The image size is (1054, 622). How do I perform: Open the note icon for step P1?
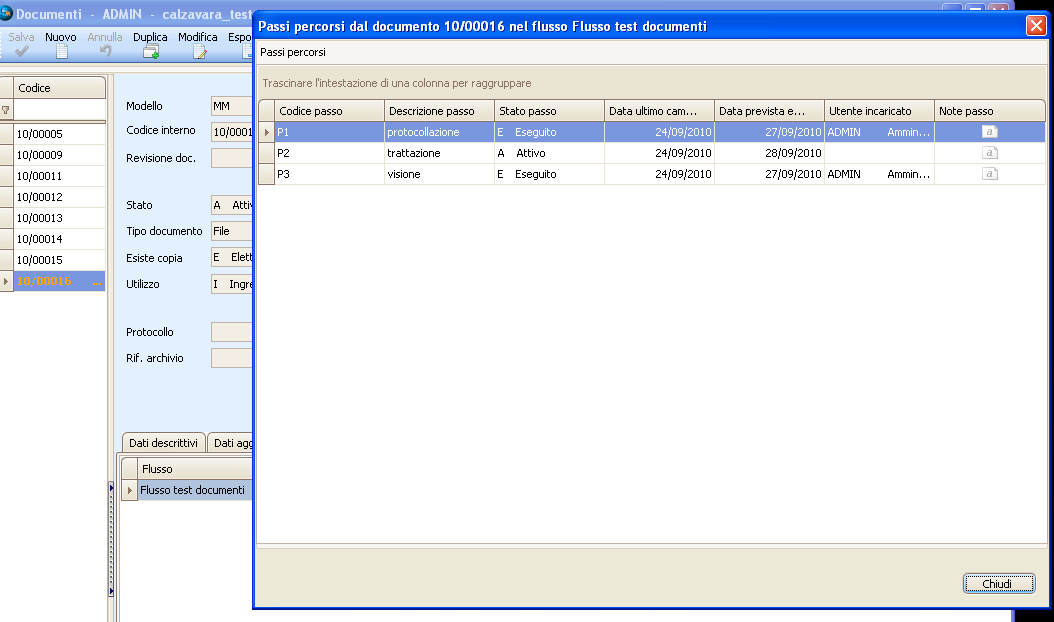989,132
